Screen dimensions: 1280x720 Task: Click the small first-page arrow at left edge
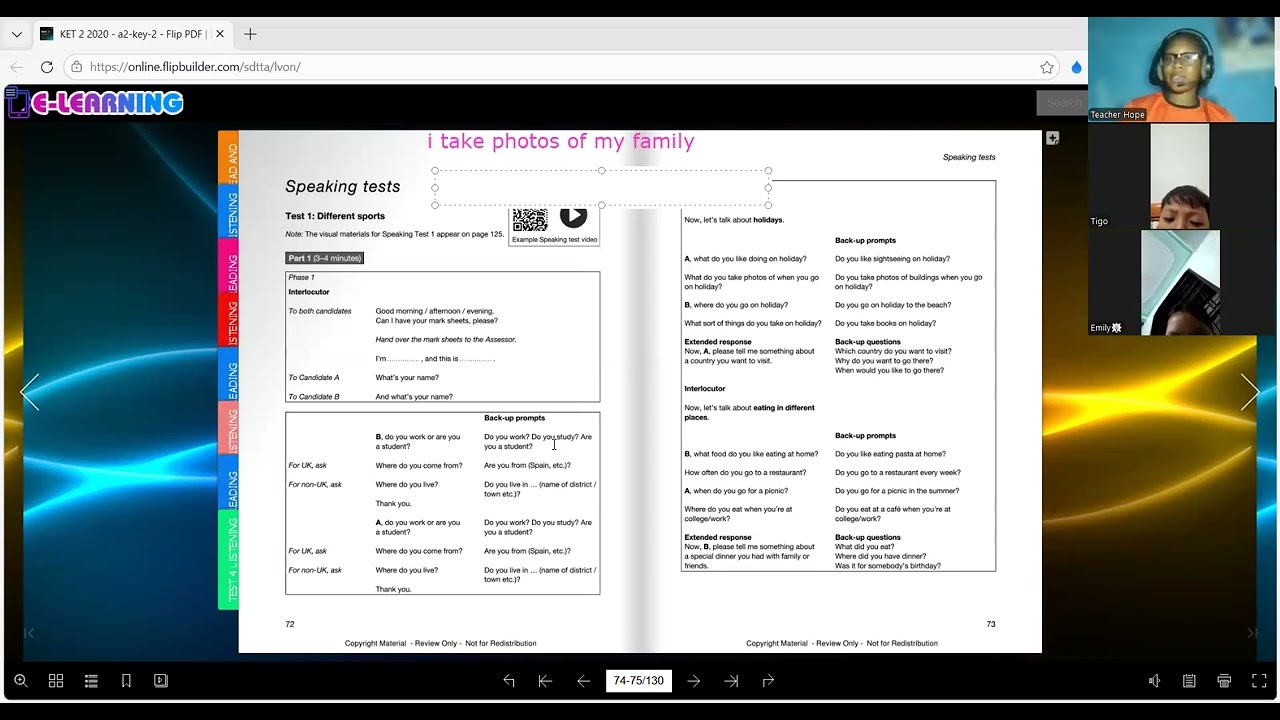point(29,633)
